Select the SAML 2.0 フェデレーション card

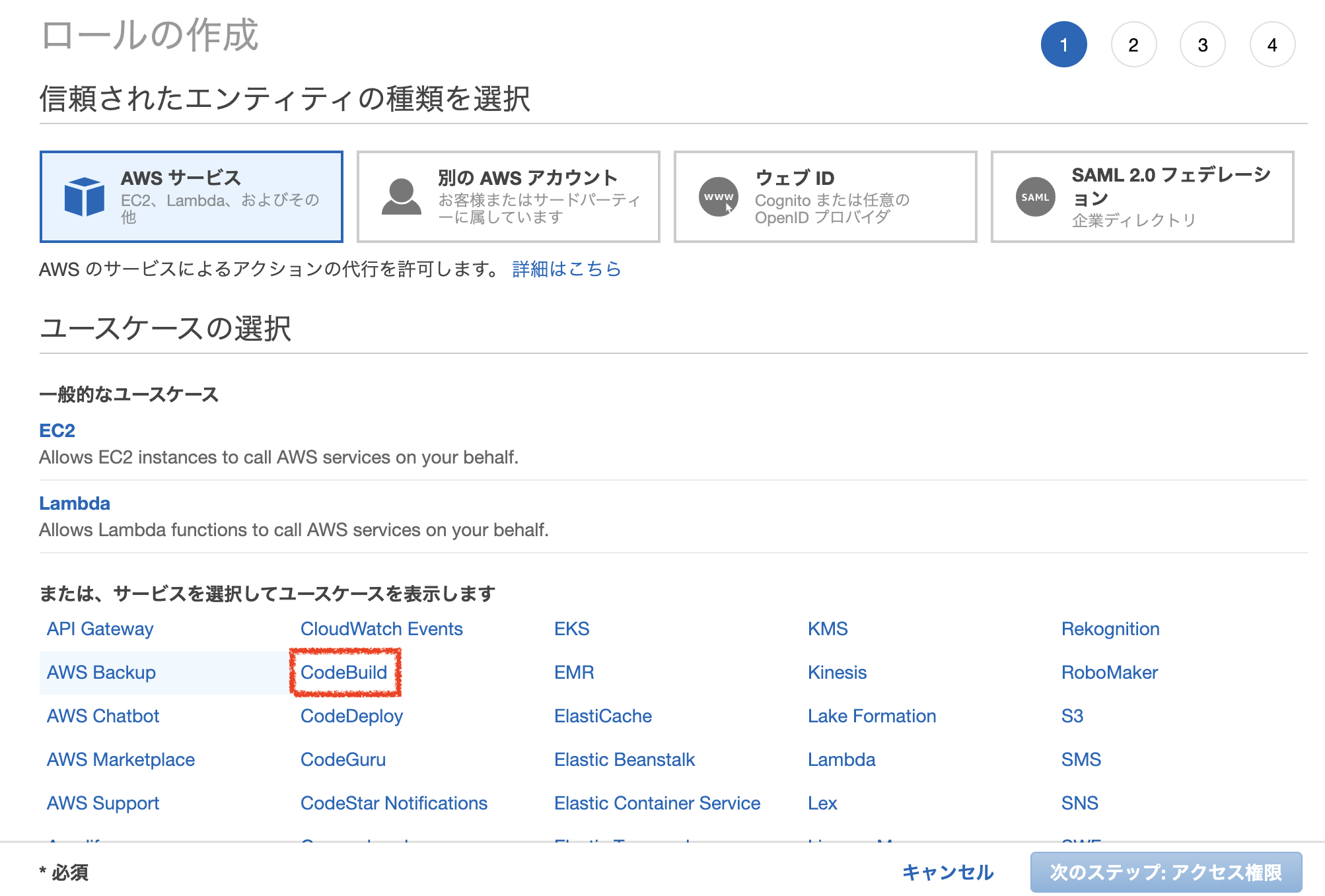pyautogui.click(x=1143, y=197)
